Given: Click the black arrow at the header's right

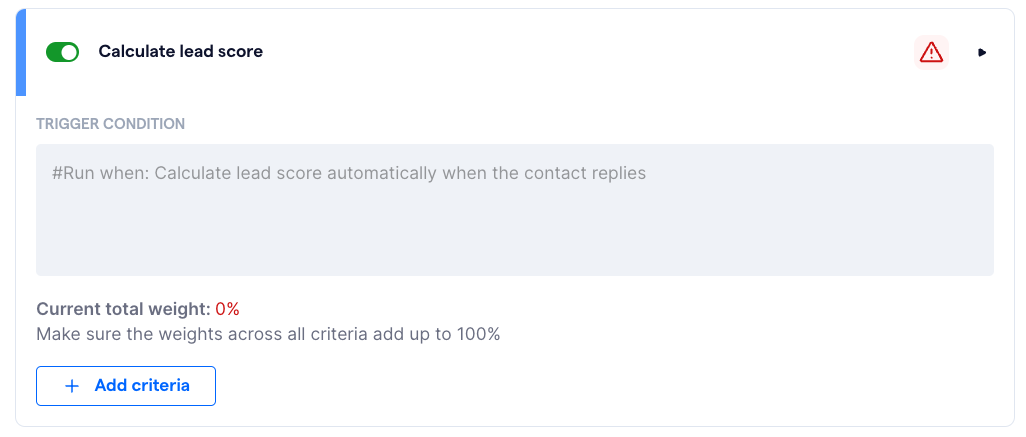Looking at the screenshot, I should pos(982,52).
